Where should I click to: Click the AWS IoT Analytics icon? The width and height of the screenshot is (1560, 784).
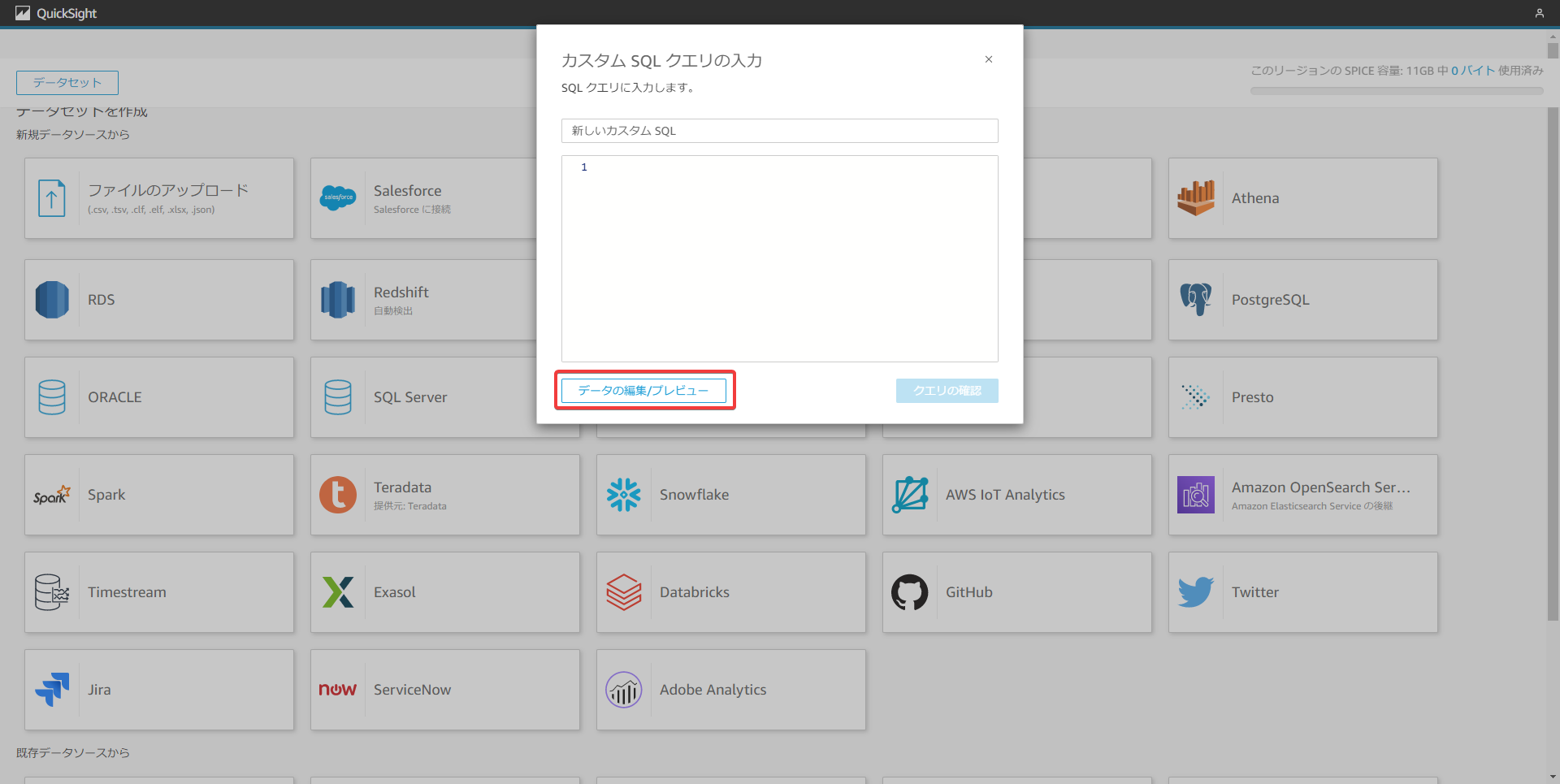point(910,495)
